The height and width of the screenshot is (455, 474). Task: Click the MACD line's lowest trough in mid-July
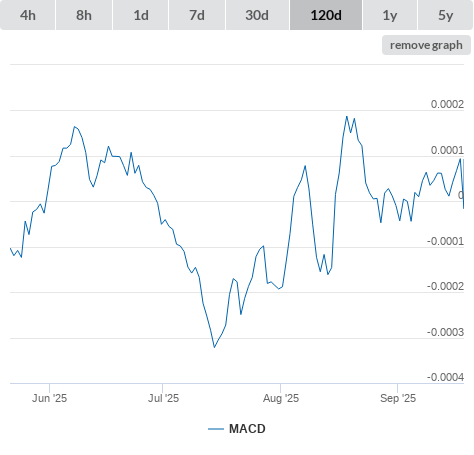coord(214,347)
